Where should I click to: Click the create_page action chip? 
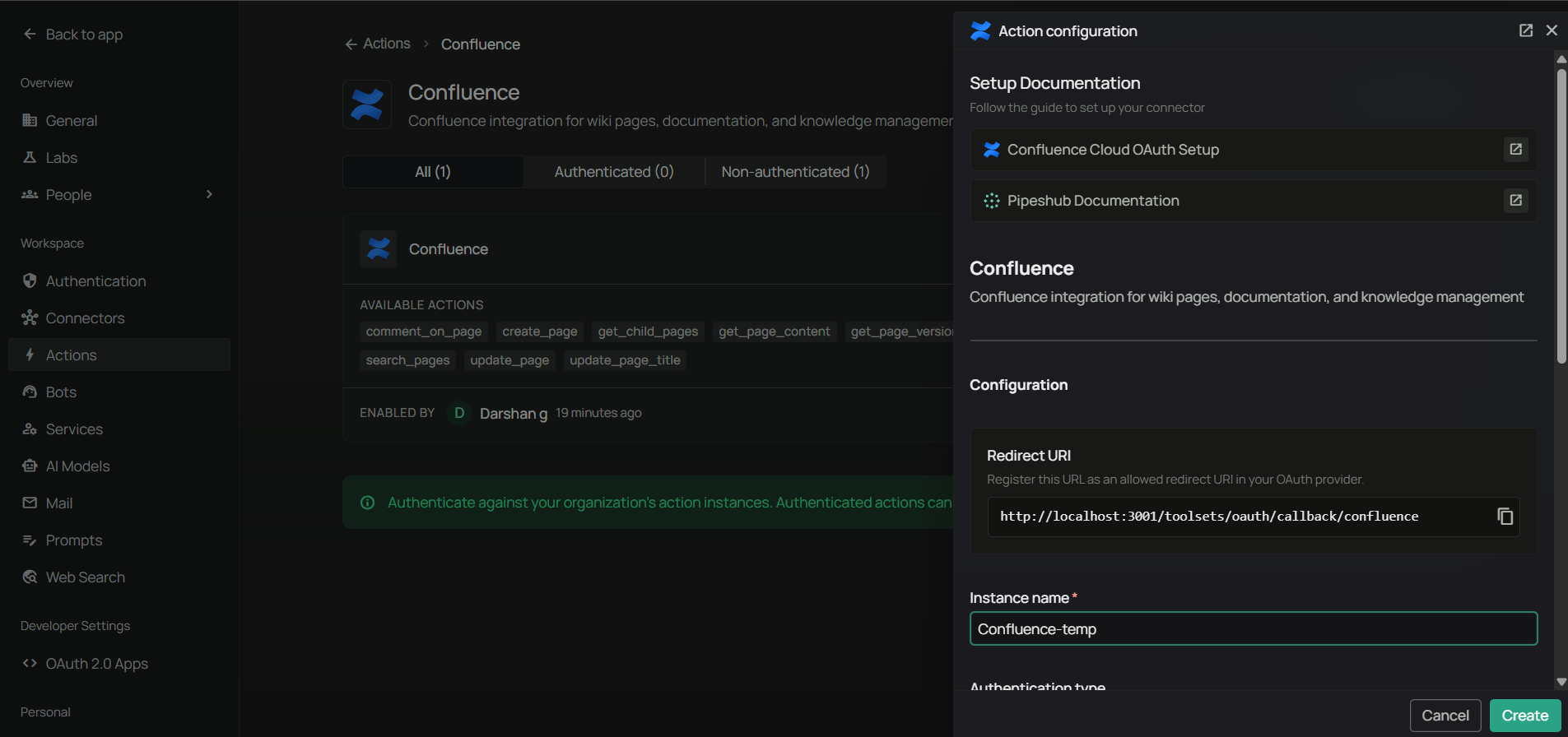coord(540,331)
